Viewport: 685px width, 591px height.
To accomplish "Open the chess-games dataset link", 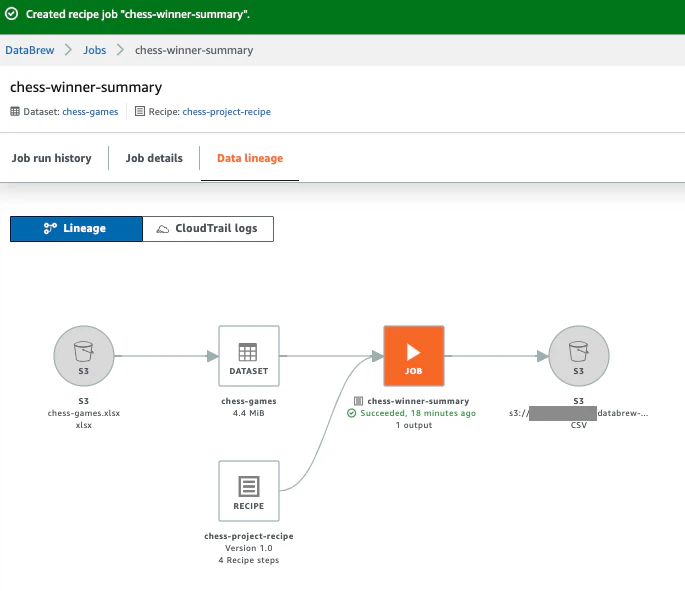I will tap(90, 112).
